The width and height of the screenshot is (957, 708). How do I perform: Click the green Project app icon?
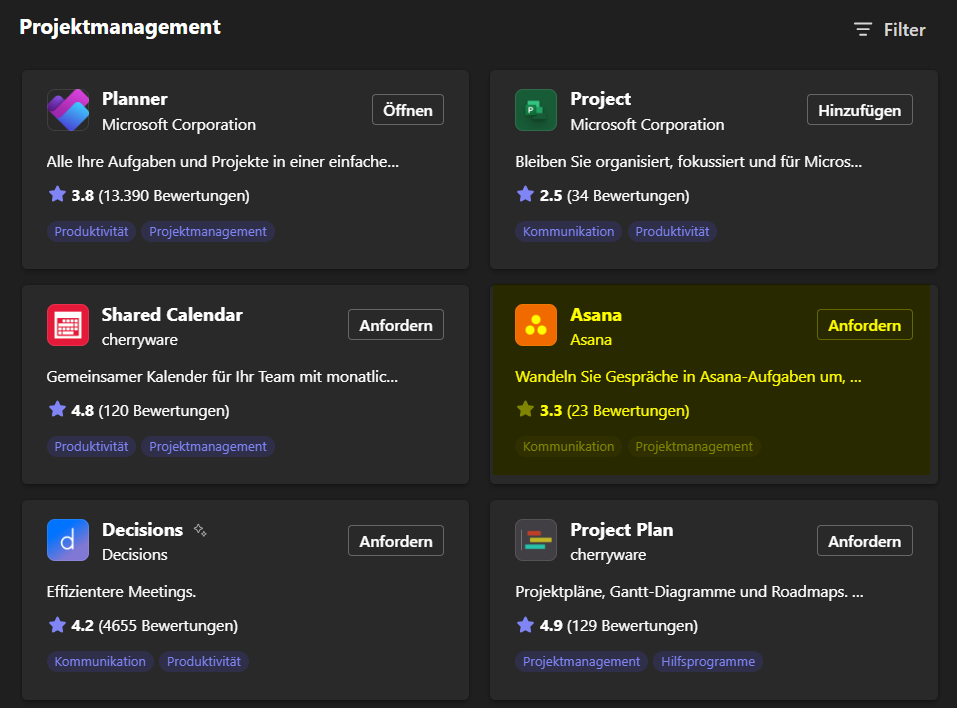click(536, 110)
